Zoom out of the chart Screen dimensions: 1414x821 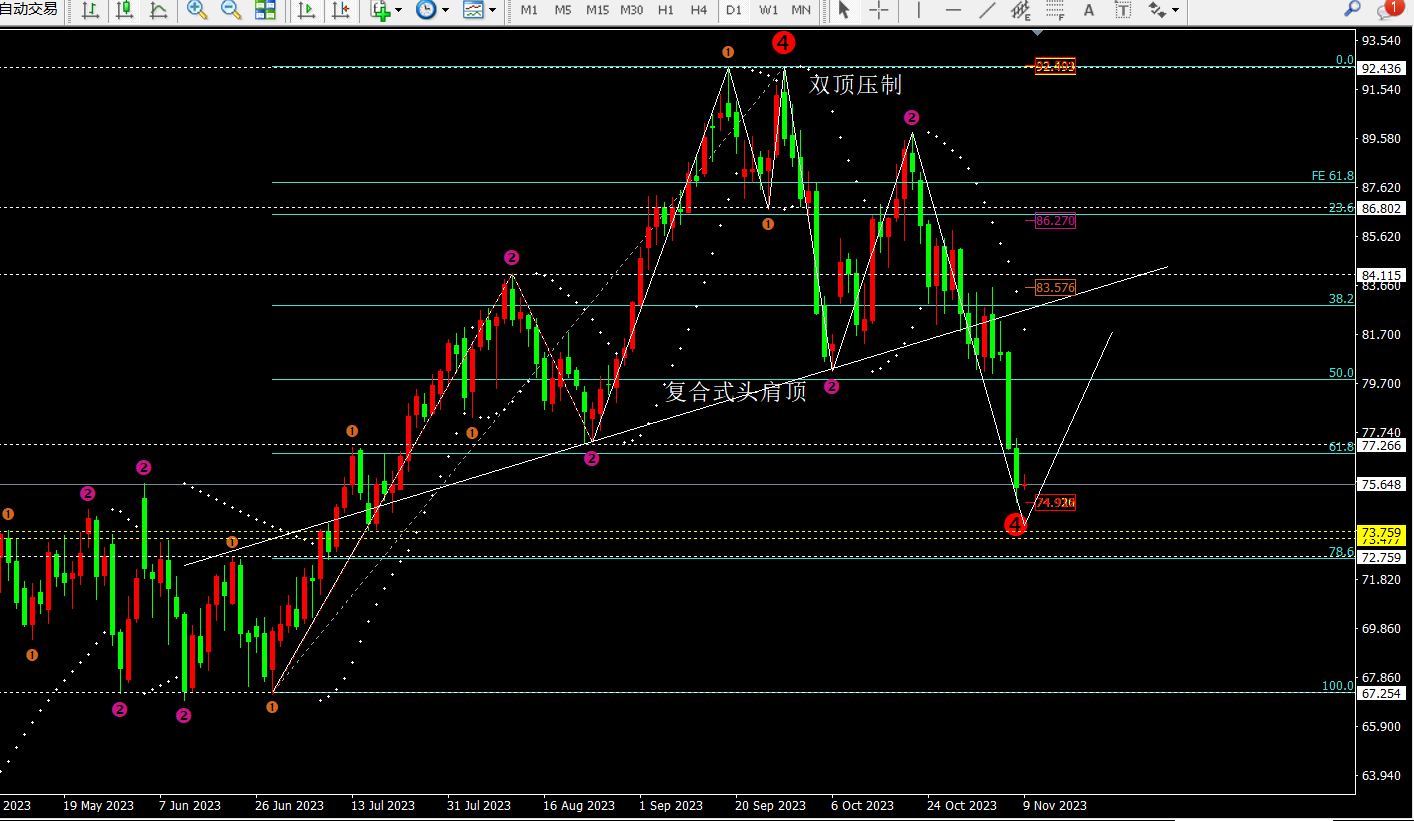231,10
